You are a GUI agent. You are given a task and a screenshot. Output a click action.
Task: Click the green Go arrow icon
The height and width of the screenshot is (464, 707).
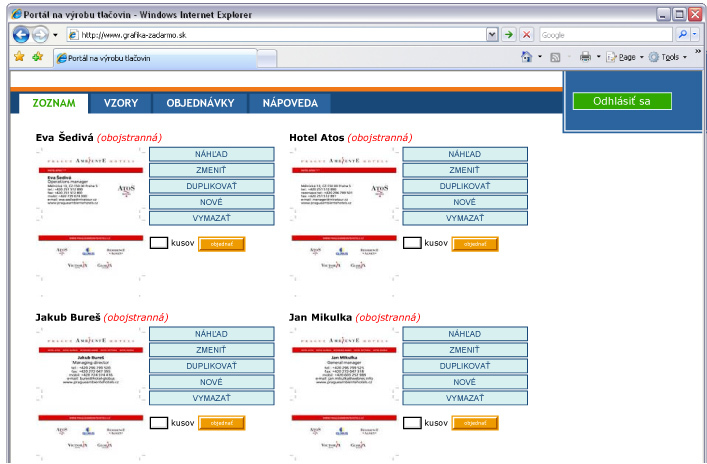pyautogui.click(x=509, y=35)
